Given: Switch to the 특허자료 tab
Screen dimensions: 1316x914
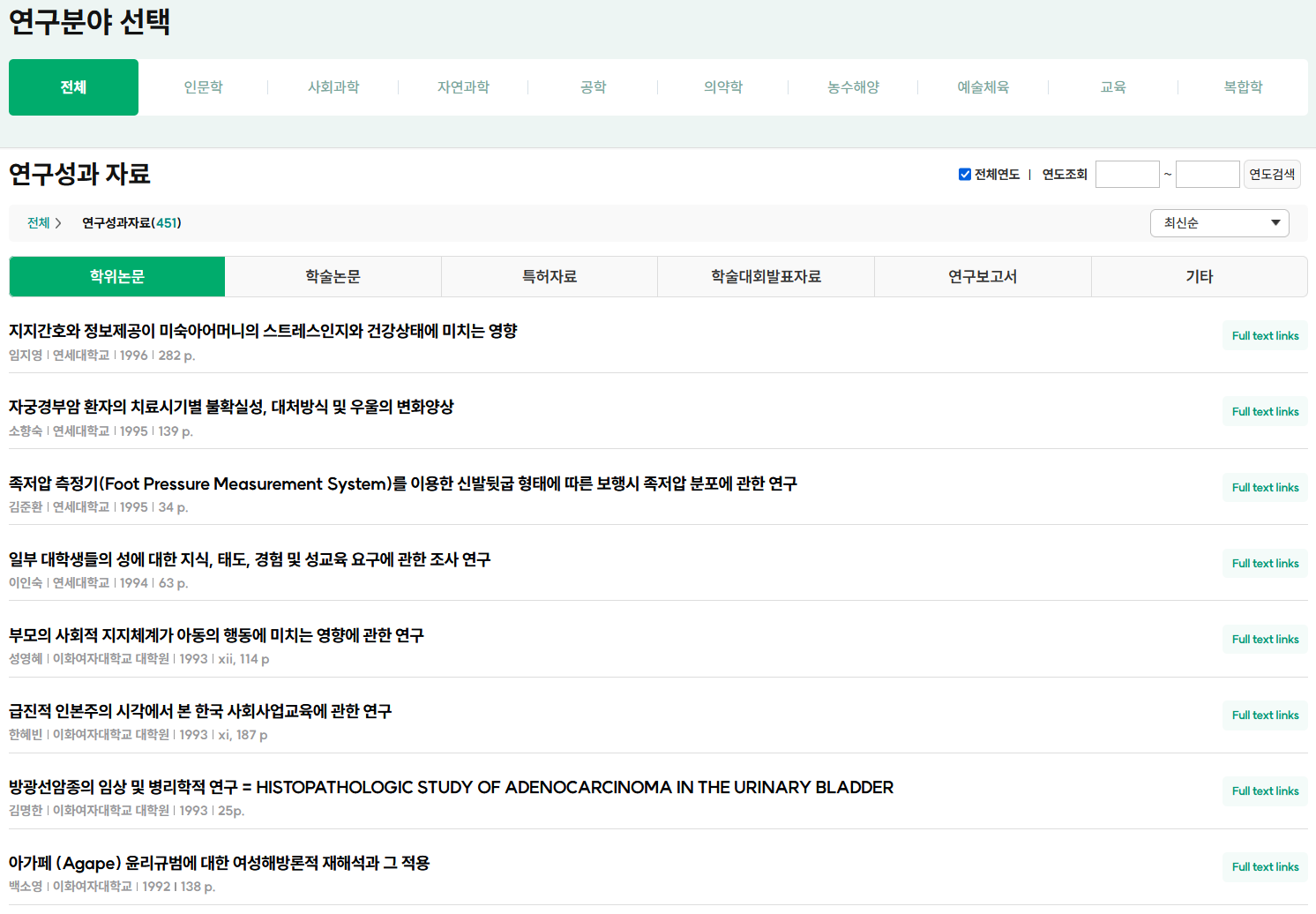Looking at the screenshot, I should coord(550,277).
